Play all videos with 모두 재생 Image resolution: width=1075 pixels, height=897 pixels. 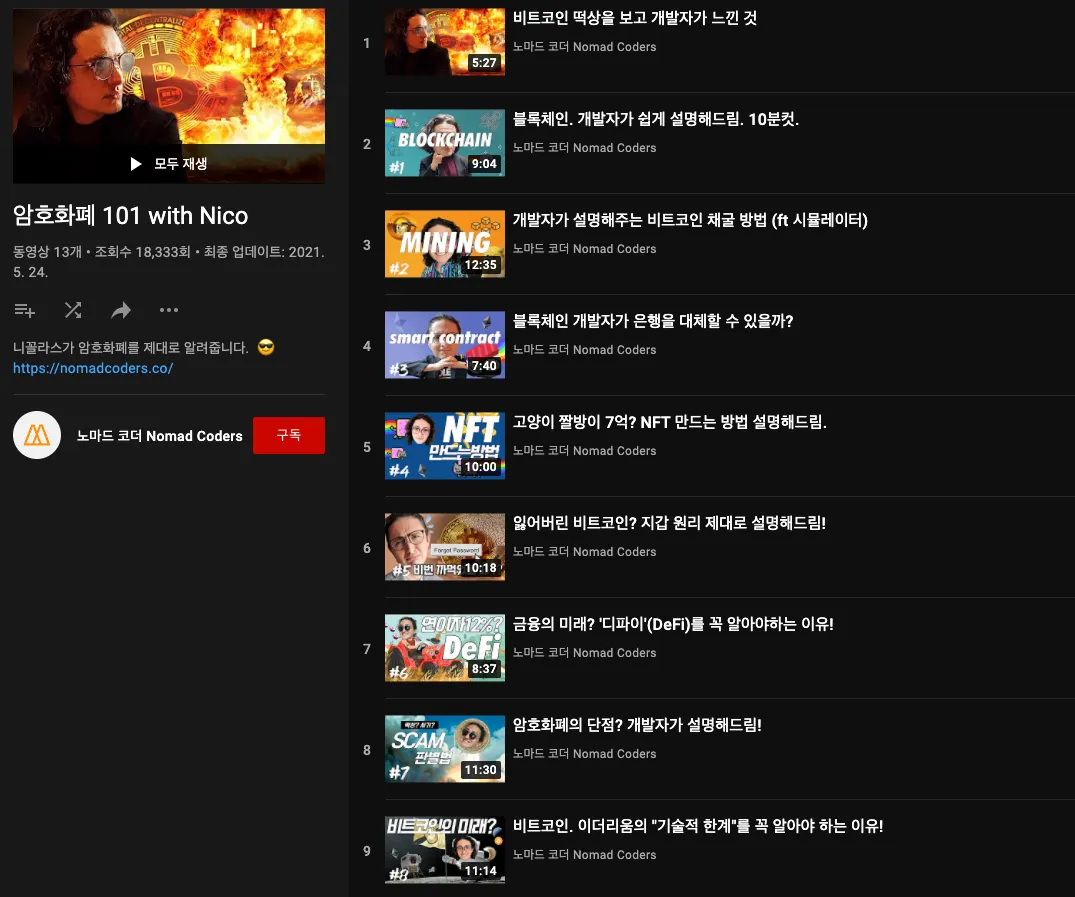pyautogui.click(x=169, y=163)
